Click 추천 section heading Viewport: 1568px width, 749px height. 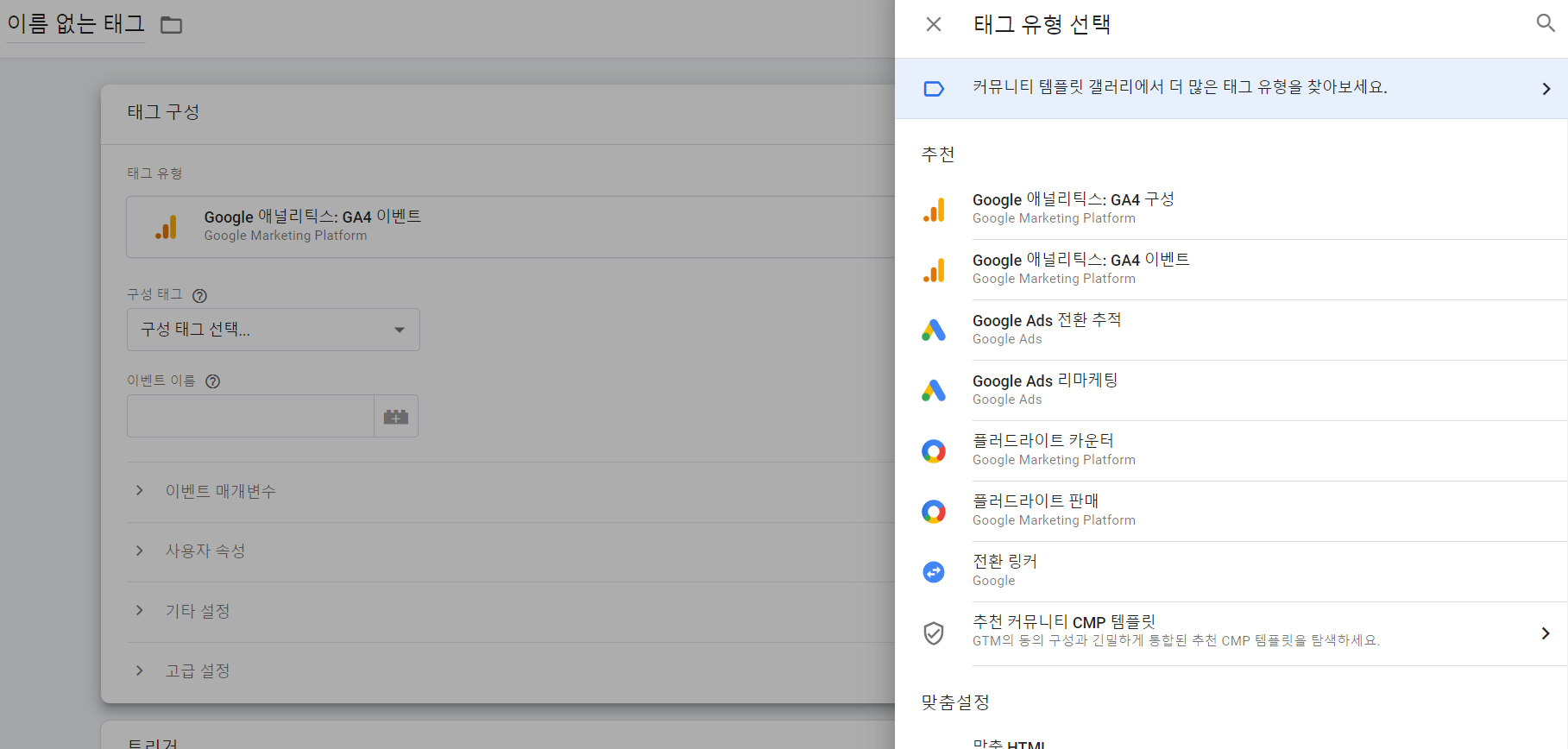(x=938, y=154)
